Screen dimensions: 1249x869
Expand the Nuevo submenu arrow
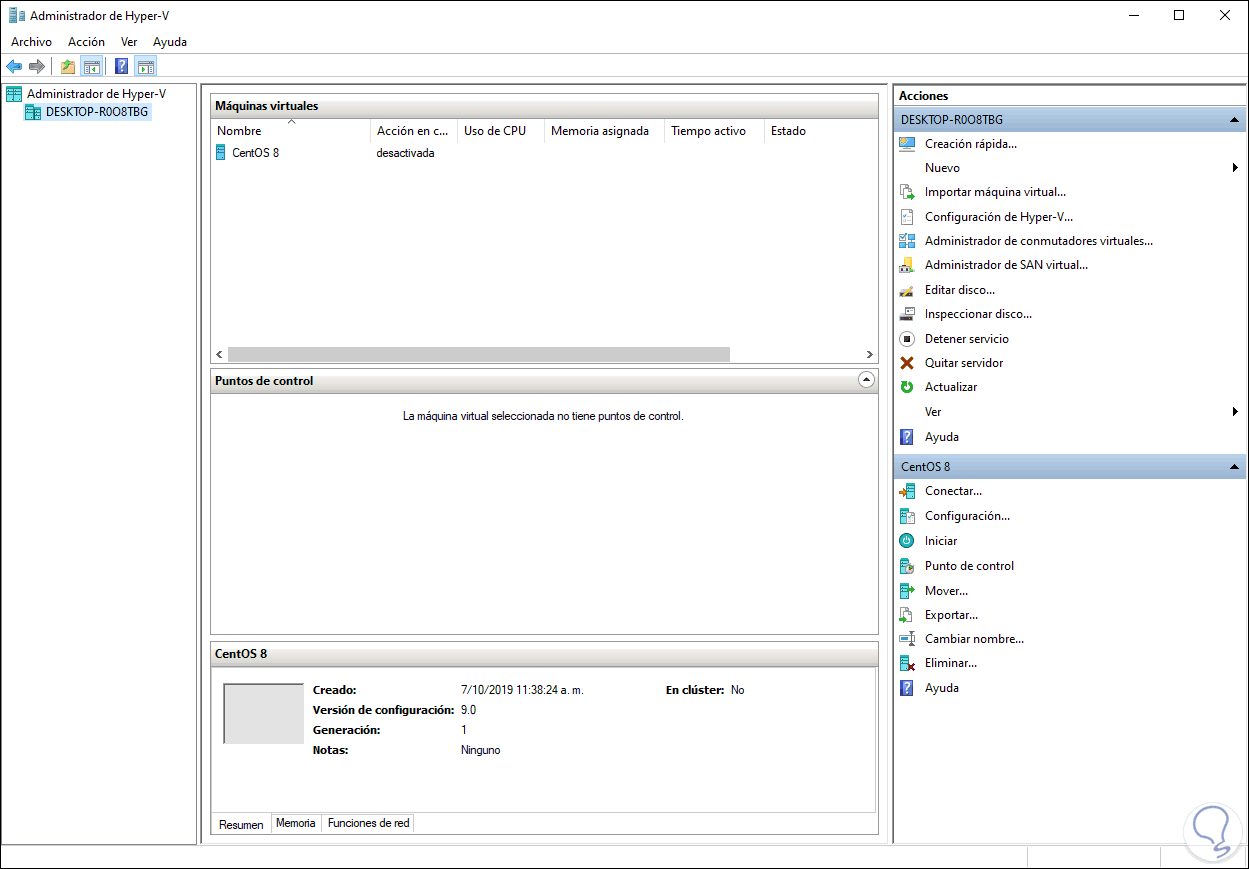point(1236,168)
